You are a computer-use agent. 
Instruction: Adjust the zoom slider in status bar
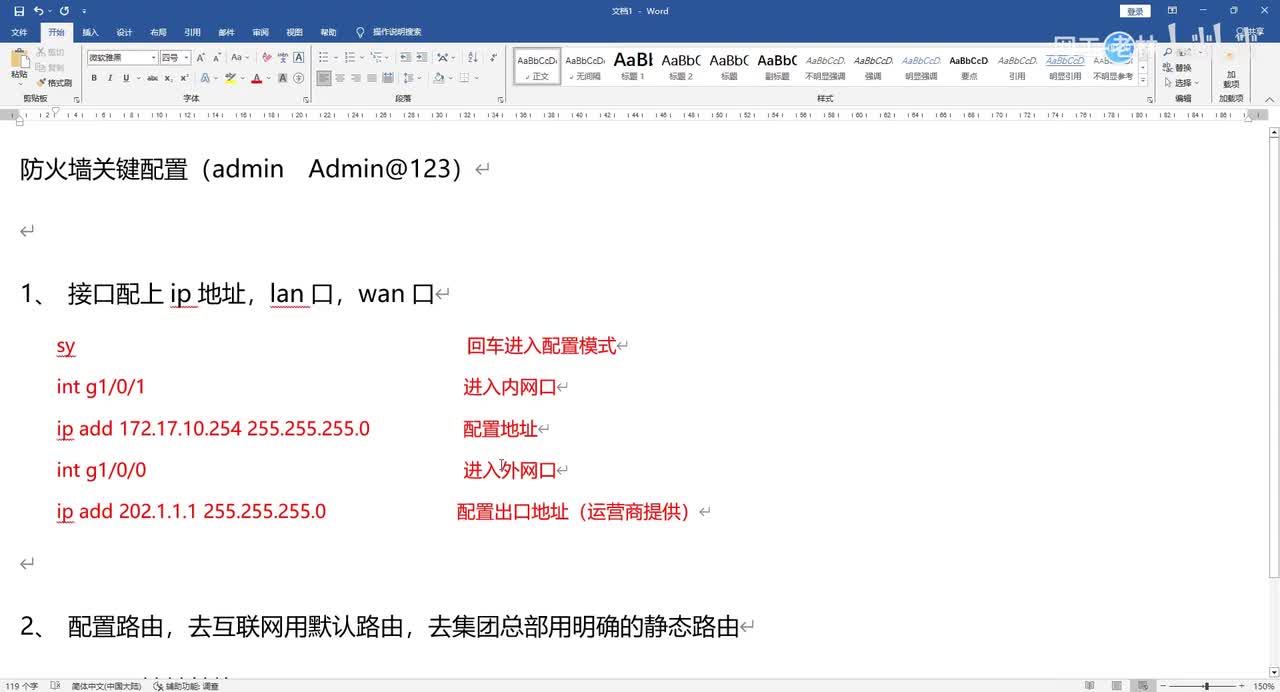(x=1207, y=686)
